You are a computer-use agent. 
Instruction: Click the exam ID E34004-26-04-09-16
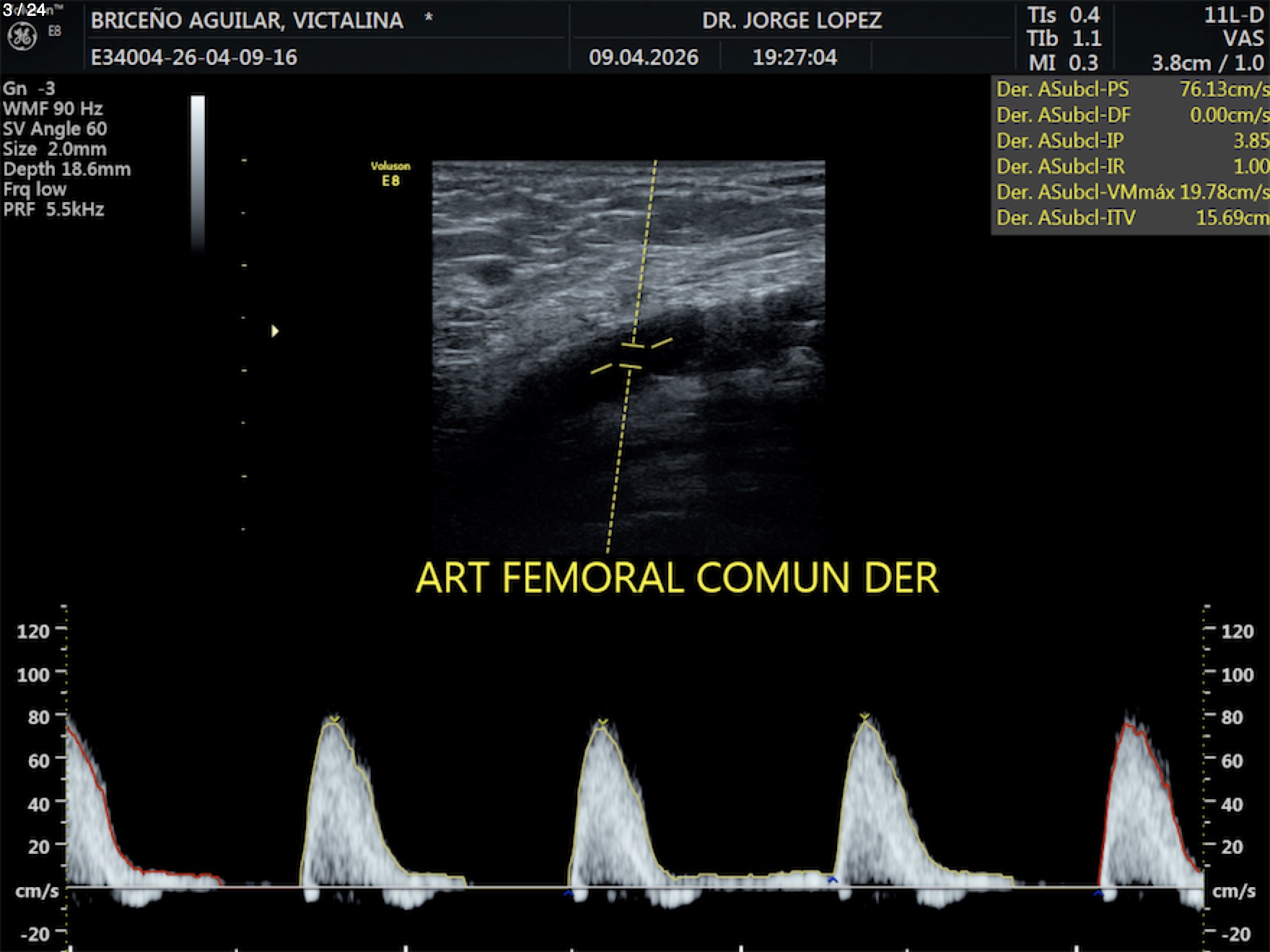pyautogui.click(x=193, y=58)
